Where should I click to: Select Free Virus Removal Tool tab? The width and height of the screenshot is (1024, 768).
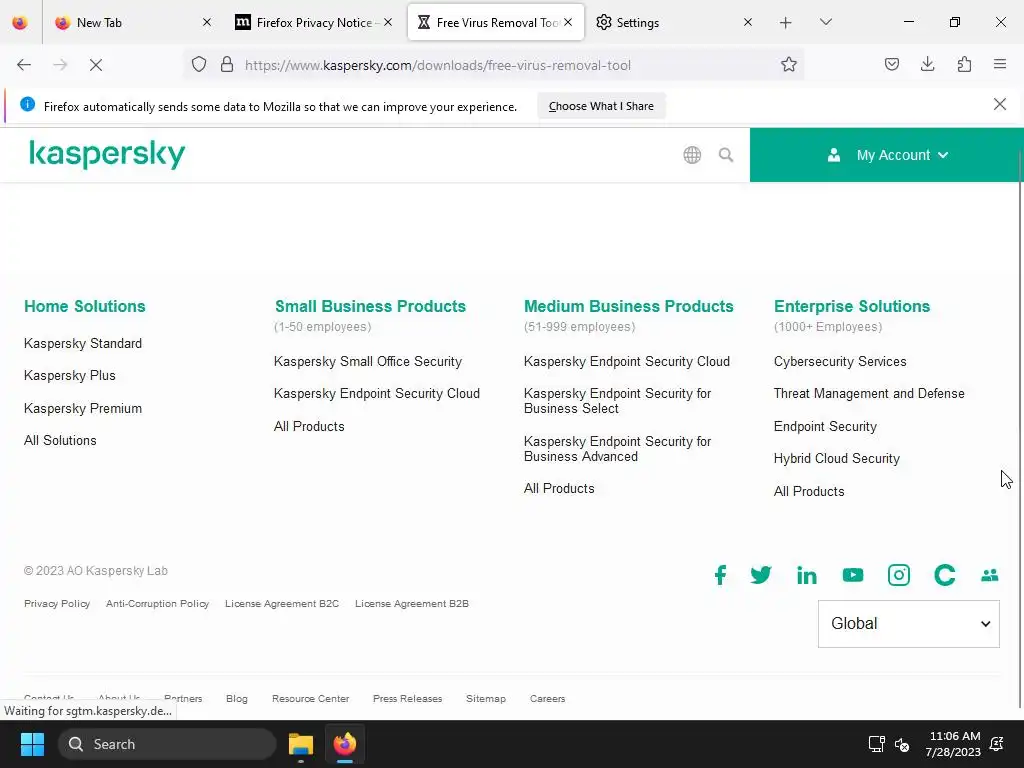(x=496, y=23)
